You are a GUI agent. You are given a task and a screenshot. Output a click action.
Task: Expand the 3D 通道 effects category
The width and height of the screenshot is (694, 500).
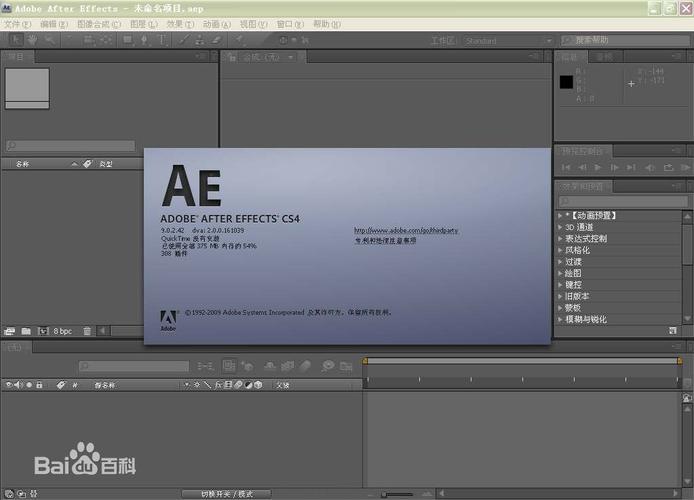coord(560,227)
